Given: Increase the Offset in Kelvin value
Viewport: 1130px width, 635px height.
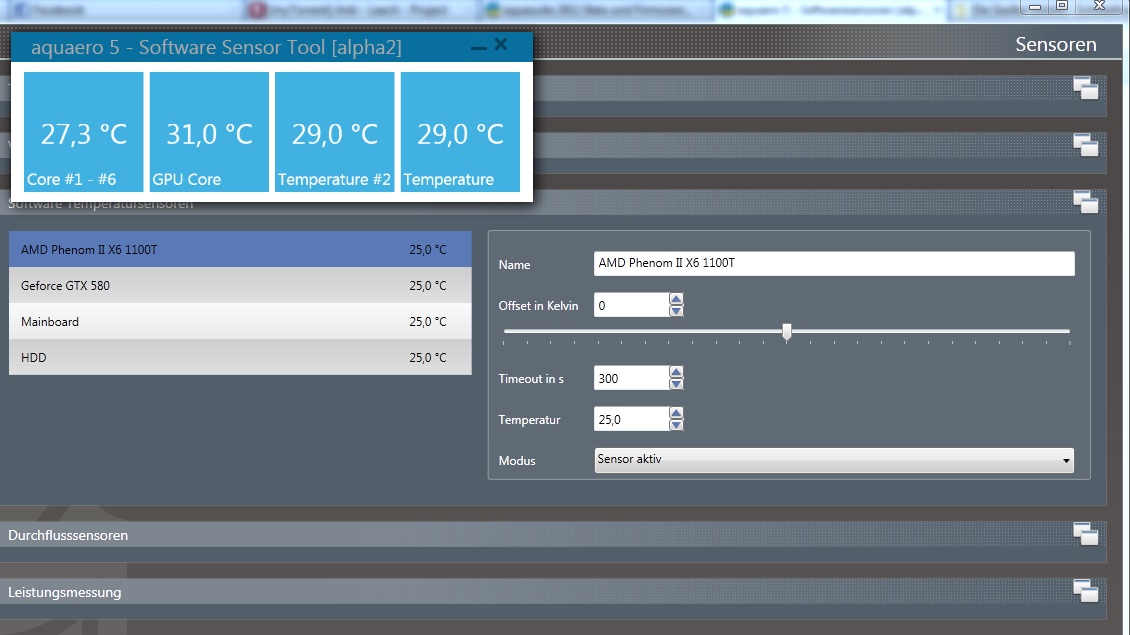Looking at the screenshot, I should tap(676, 299).
